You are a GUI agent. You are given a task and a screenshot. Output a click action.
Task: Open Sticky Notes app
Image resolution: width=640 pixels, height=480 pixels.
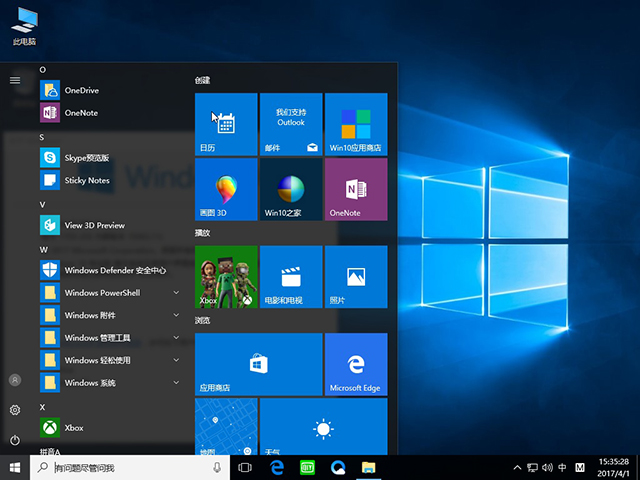pyautogui.click(x=85, y=180)
